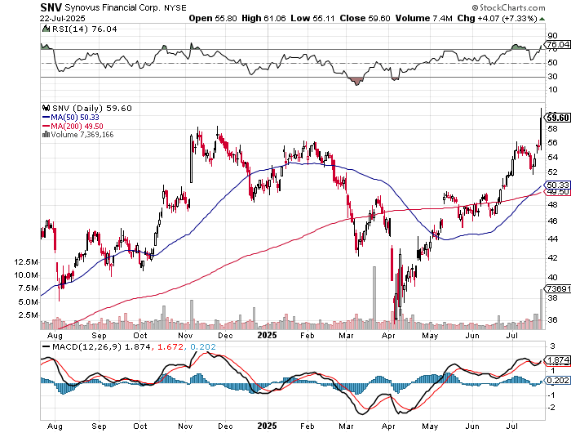The height and width of the screenshot is (433, 571).
Task: Click the 'Aug' label under the price chart
Action: [x=55, y=335]
